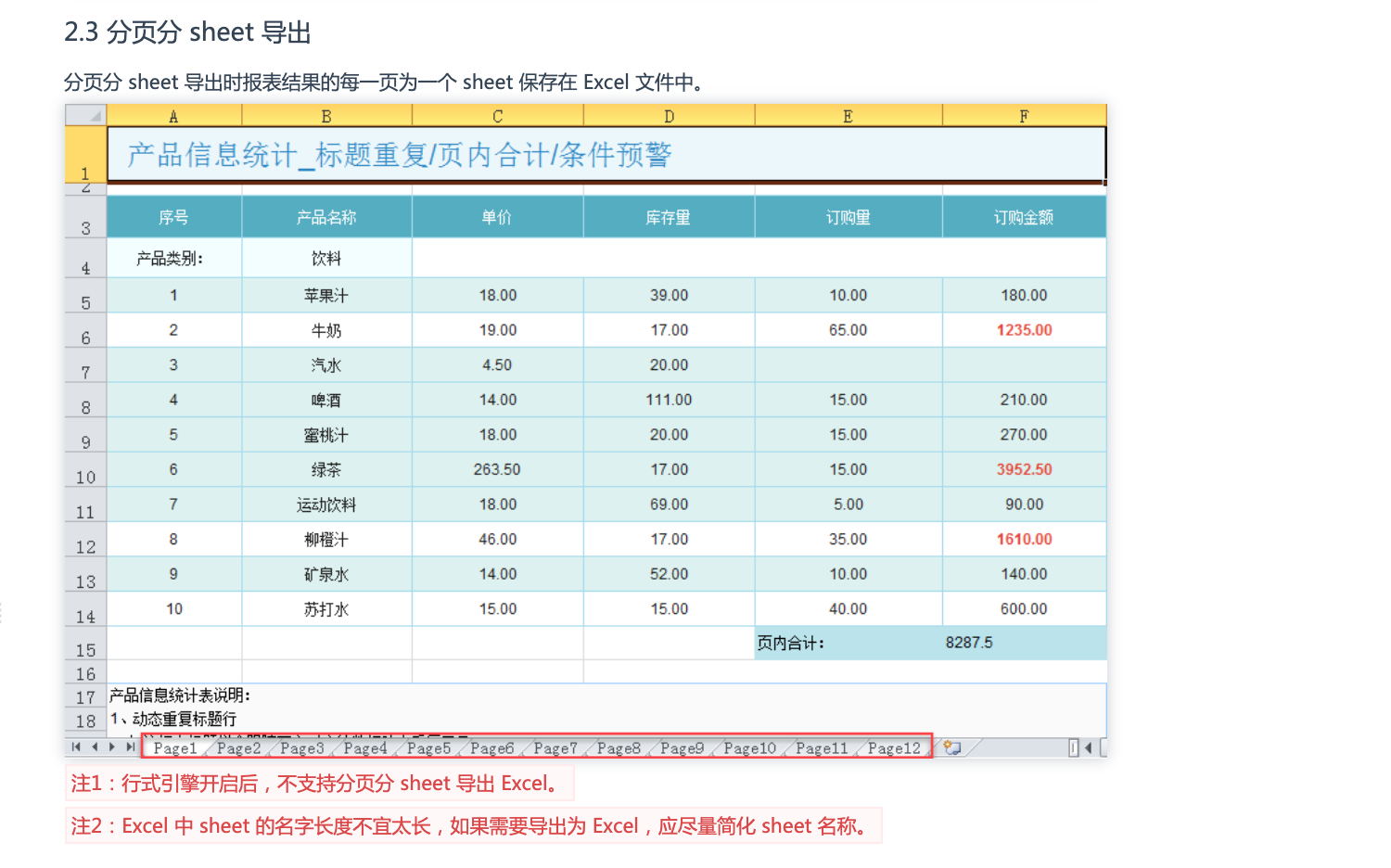Click the 牛奶 product cell

(x=326, y=330)
